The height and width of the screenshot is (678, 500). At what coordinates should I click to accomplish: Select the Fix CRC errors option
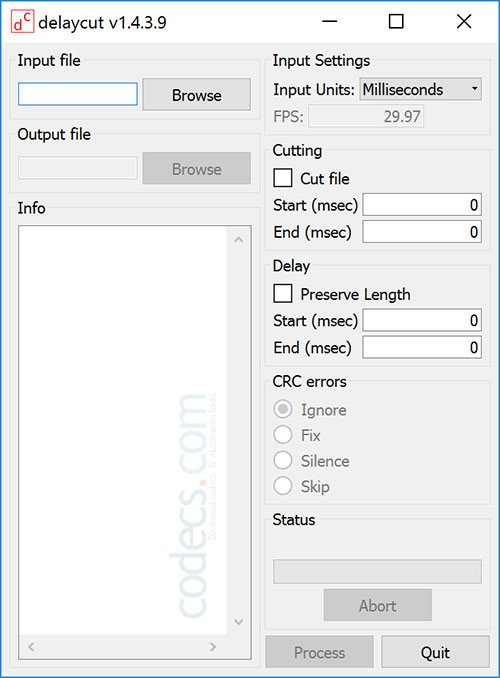click(x=283, y=435)
